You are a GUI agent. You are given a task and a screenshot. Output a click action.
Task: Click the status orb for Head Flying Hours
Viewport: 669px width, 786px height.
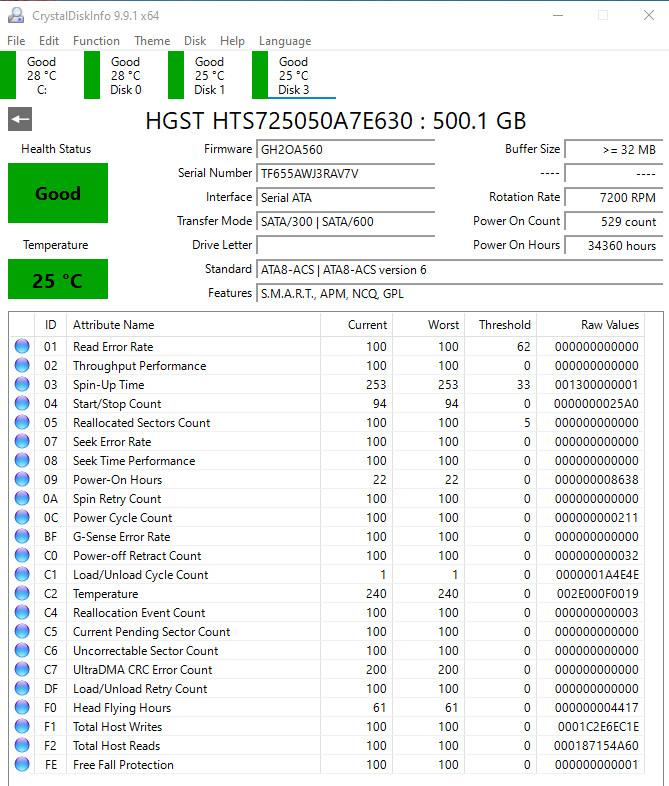[22, 707]
